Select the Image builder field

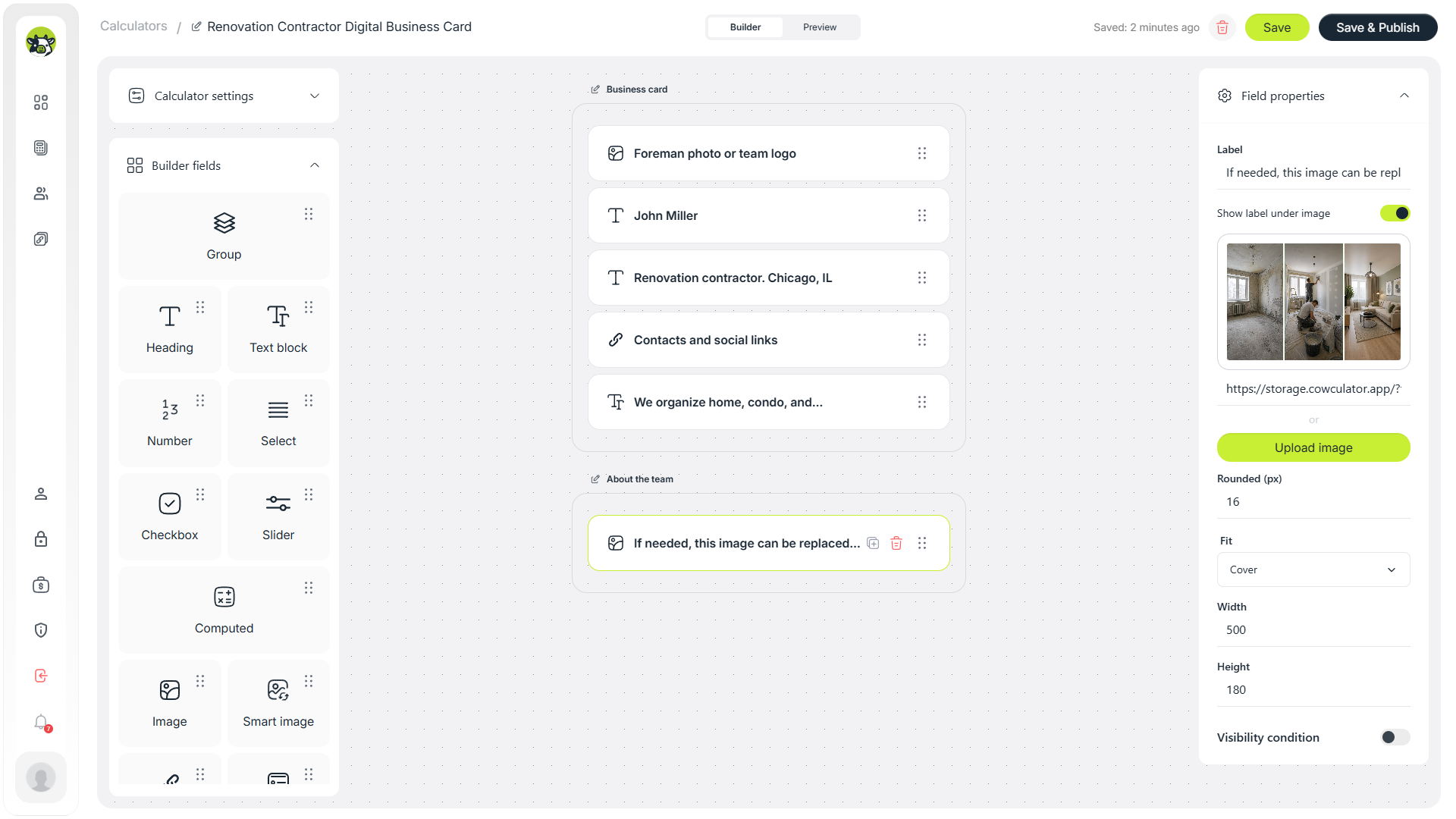click(170, 704)
